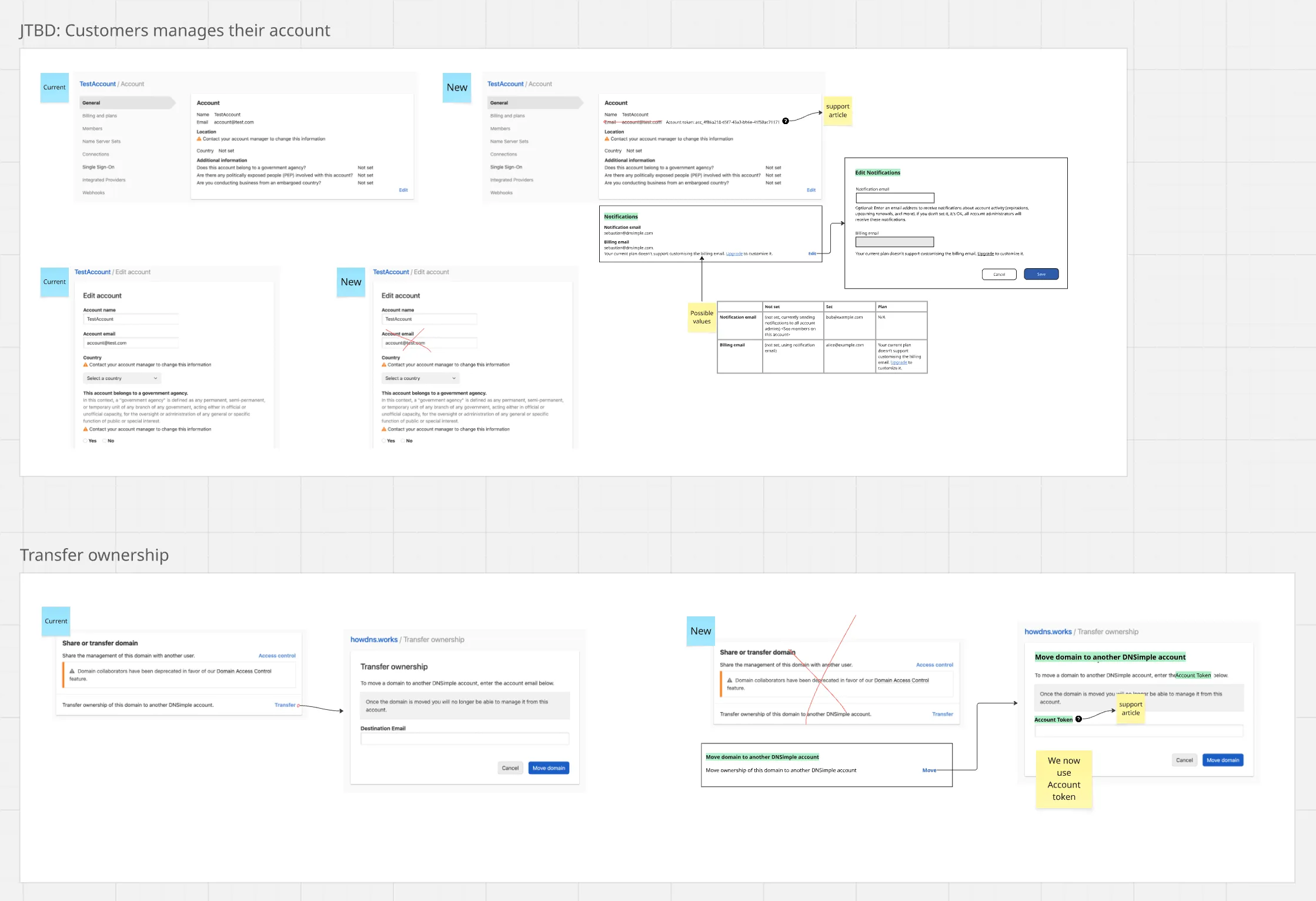Select the Yes radio button in the New Edit account form
Viewport: 1316px width, 901px height.
pyautogui.click(x=384, y=441)
